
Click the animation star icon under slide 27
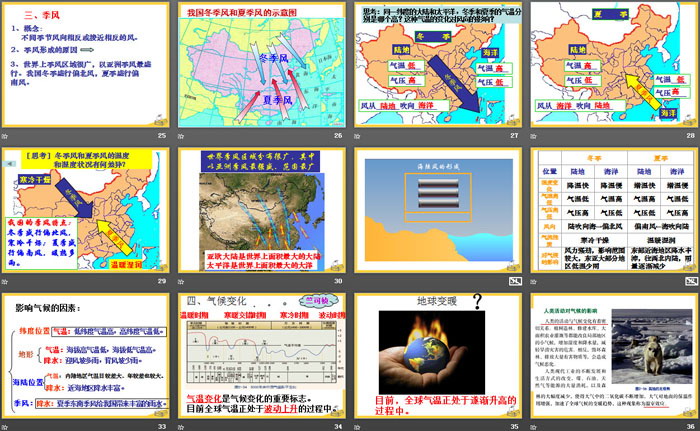point(359,135)
